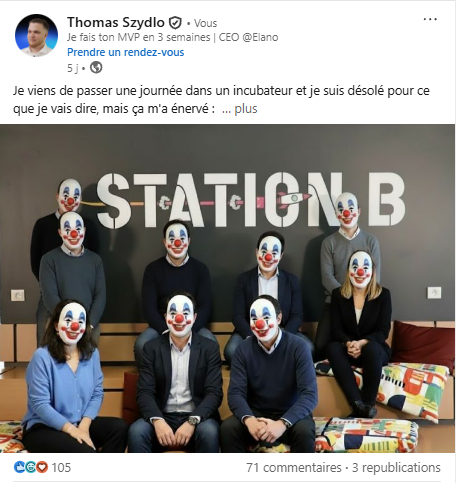Open the 71 commentaires list
Viewport: 456px width, 483px height.
[x=294, y=467]
